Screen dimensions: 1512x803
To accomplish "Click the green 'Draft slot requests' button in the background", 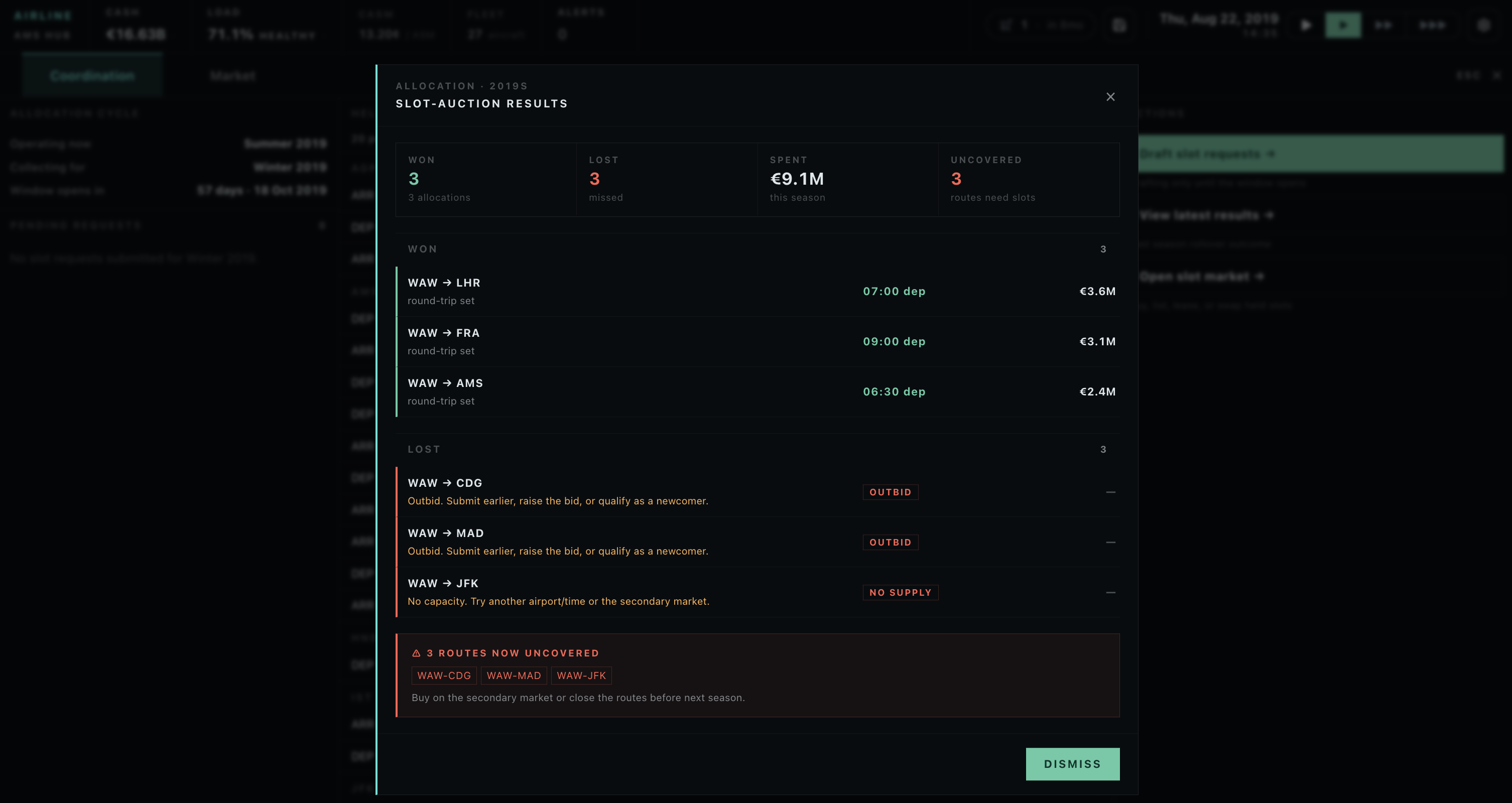I will (1321, 154).
